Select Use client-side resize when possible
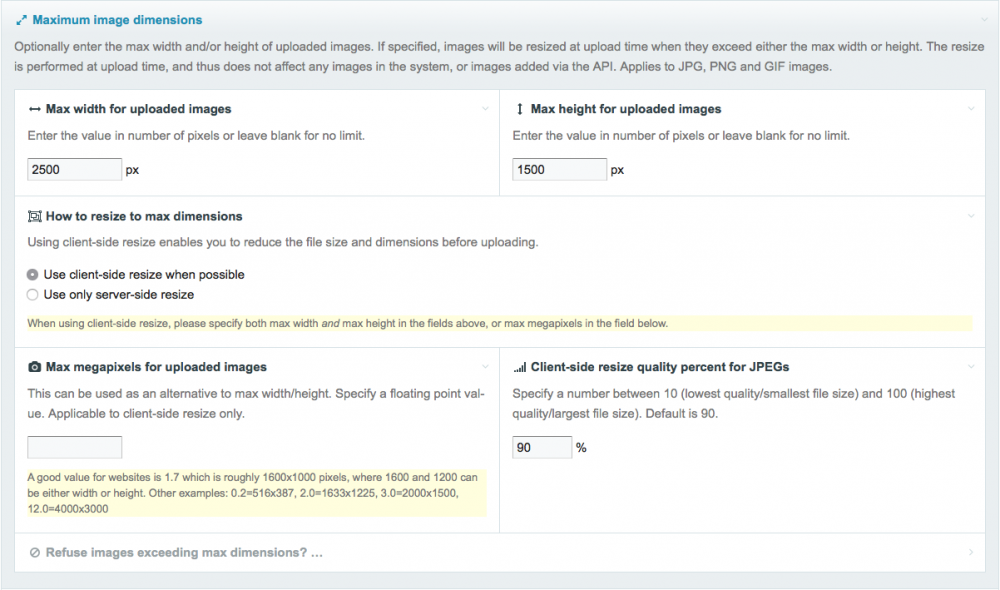 [x=33, y=274]
